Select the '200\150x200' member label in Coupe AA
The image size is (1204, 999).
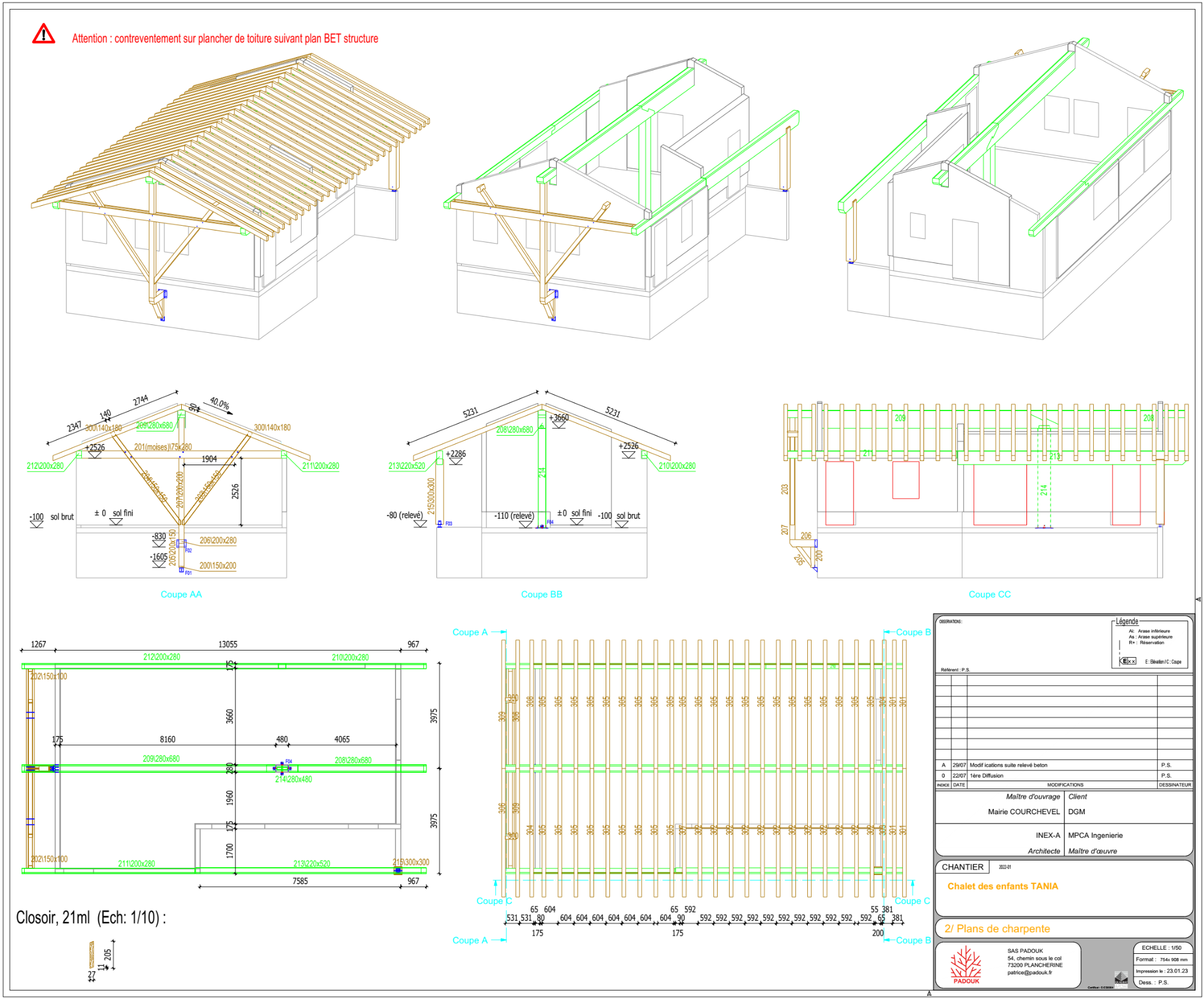pos(218,566)
